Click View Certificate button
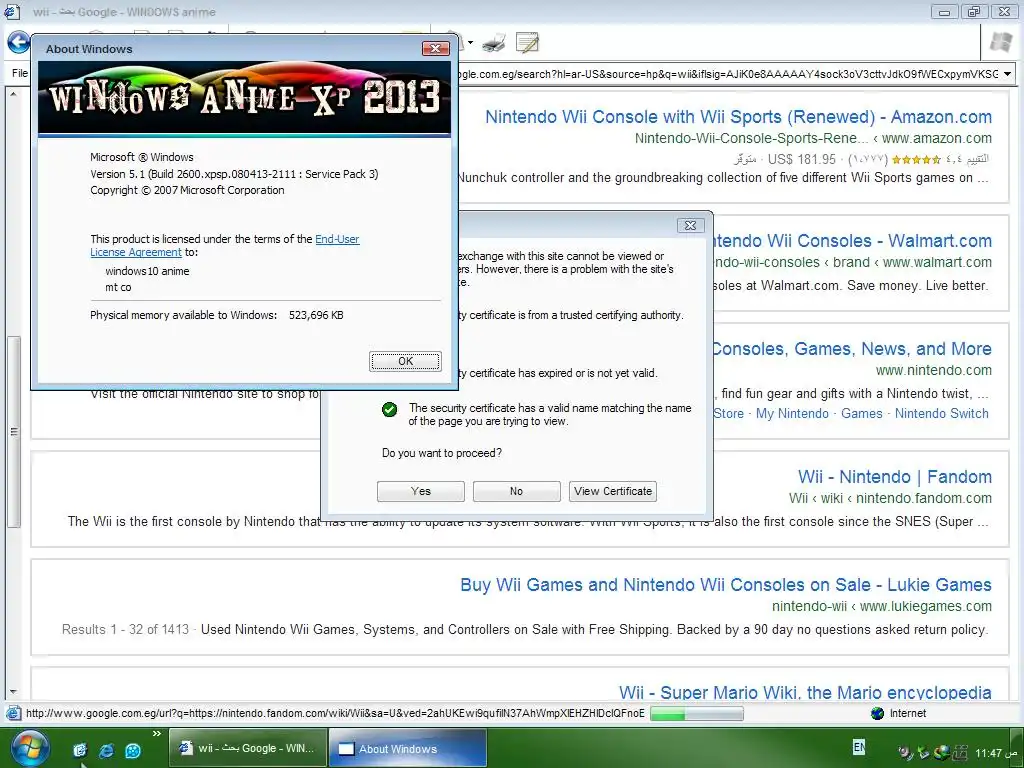Screen dimensions: 1024x768 tap(613, 491)
